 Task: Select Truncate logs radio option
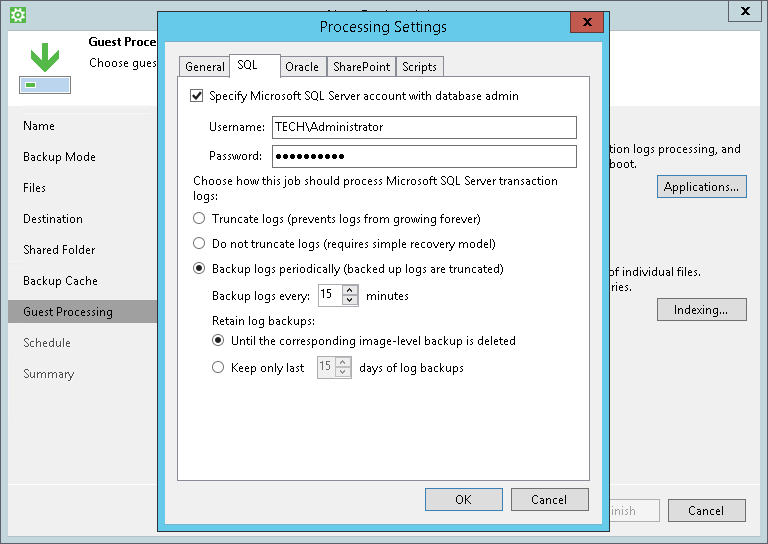coord(199,218)
